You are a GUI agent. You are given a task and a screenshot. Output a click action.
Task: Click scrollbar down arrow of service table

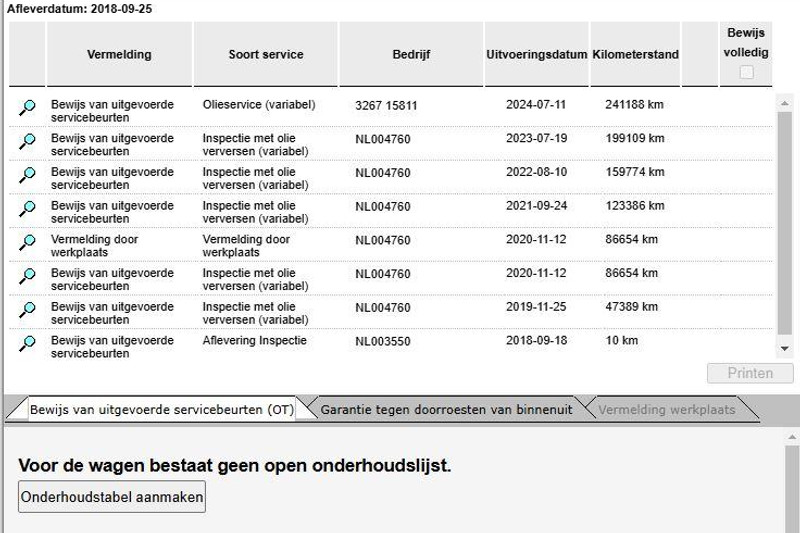tap(785, 348)
